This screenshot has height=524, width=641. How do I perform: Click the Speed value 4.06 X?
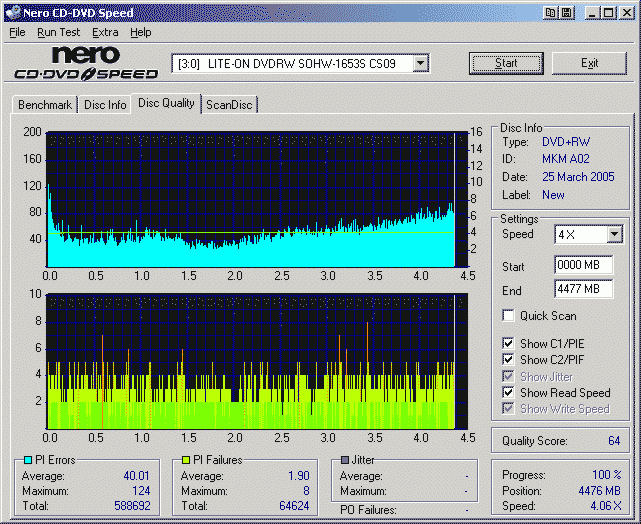[606, 506]
